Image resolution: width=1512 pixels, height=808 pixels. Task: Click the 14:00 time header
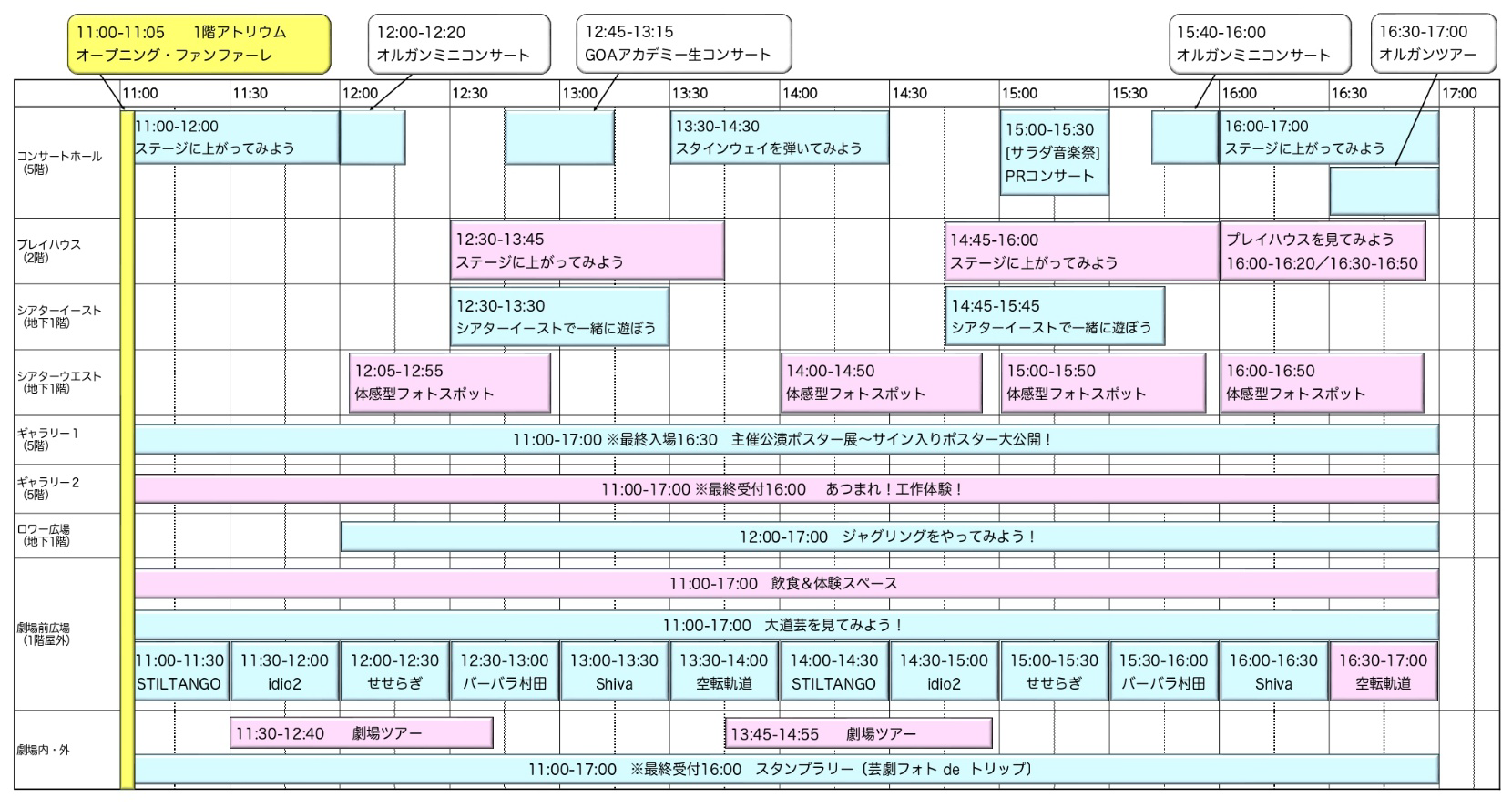point(800,93)
